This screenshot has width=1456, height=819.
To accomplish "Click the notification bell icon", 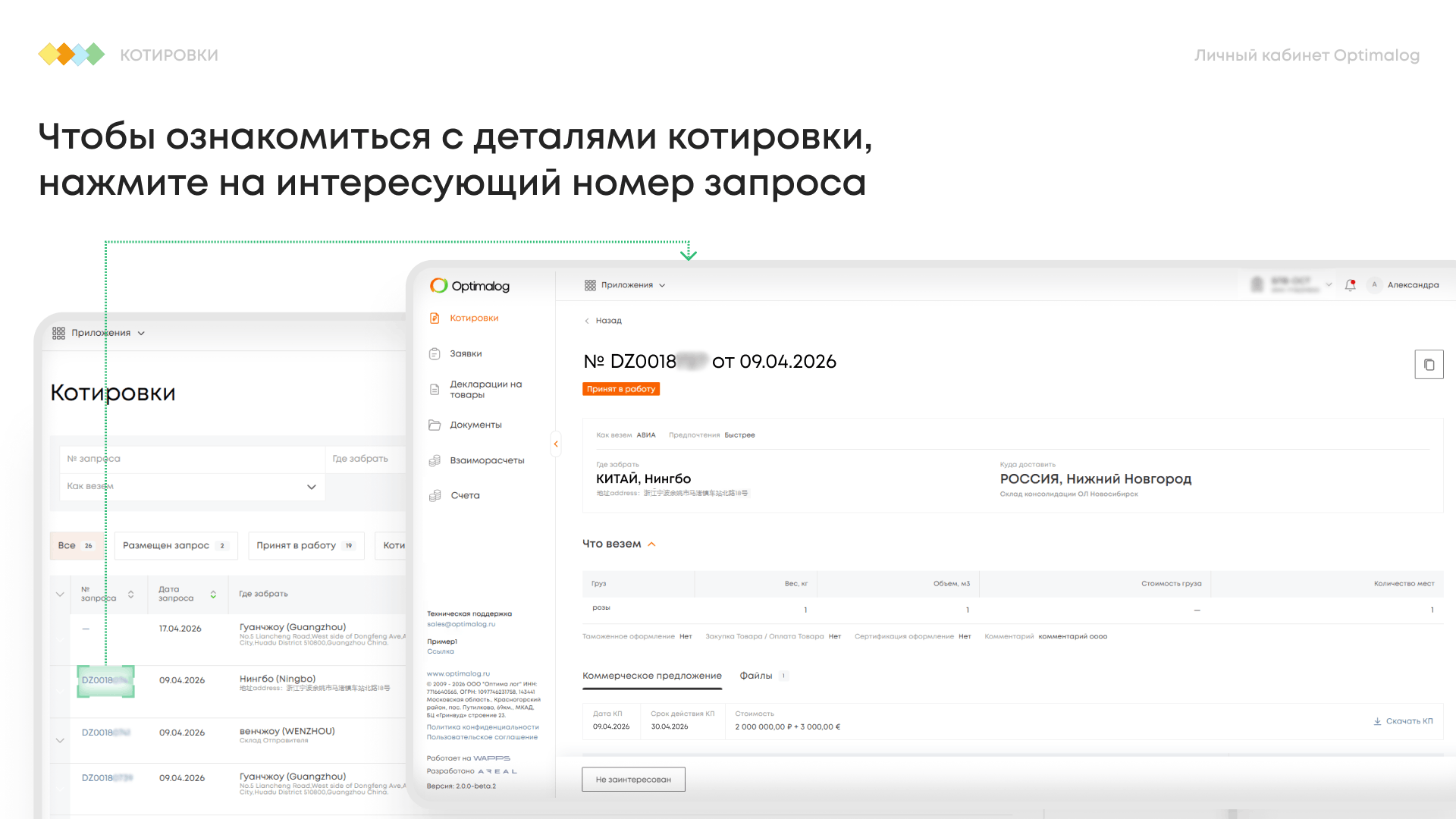I will (x=1350, y=285).
